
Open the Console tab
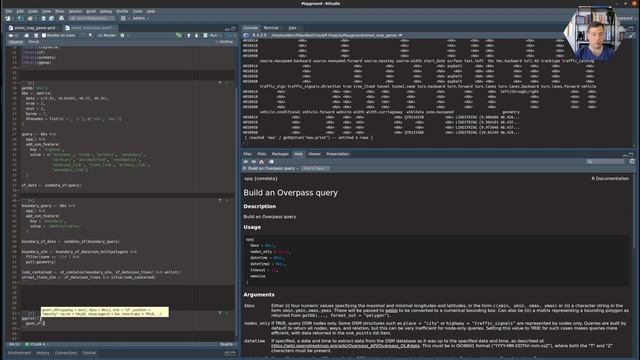[251, 28]
